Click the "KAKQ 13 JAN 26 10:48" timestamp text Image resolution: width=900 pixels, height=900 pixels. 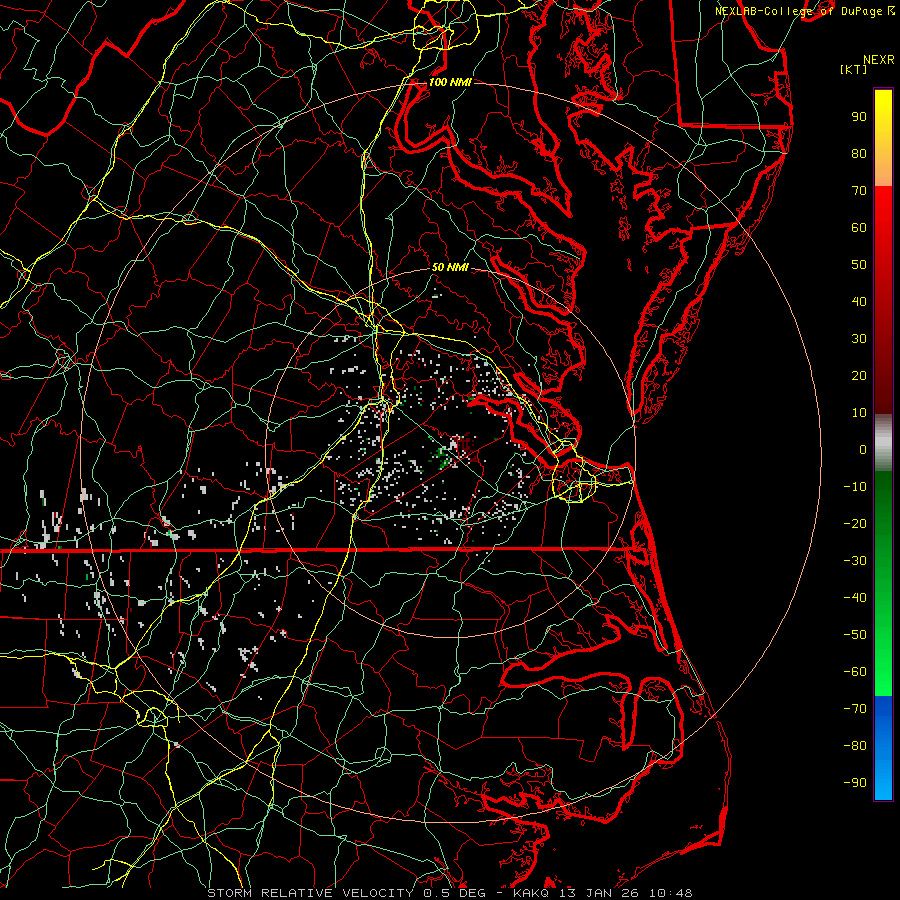coord(603,893)
